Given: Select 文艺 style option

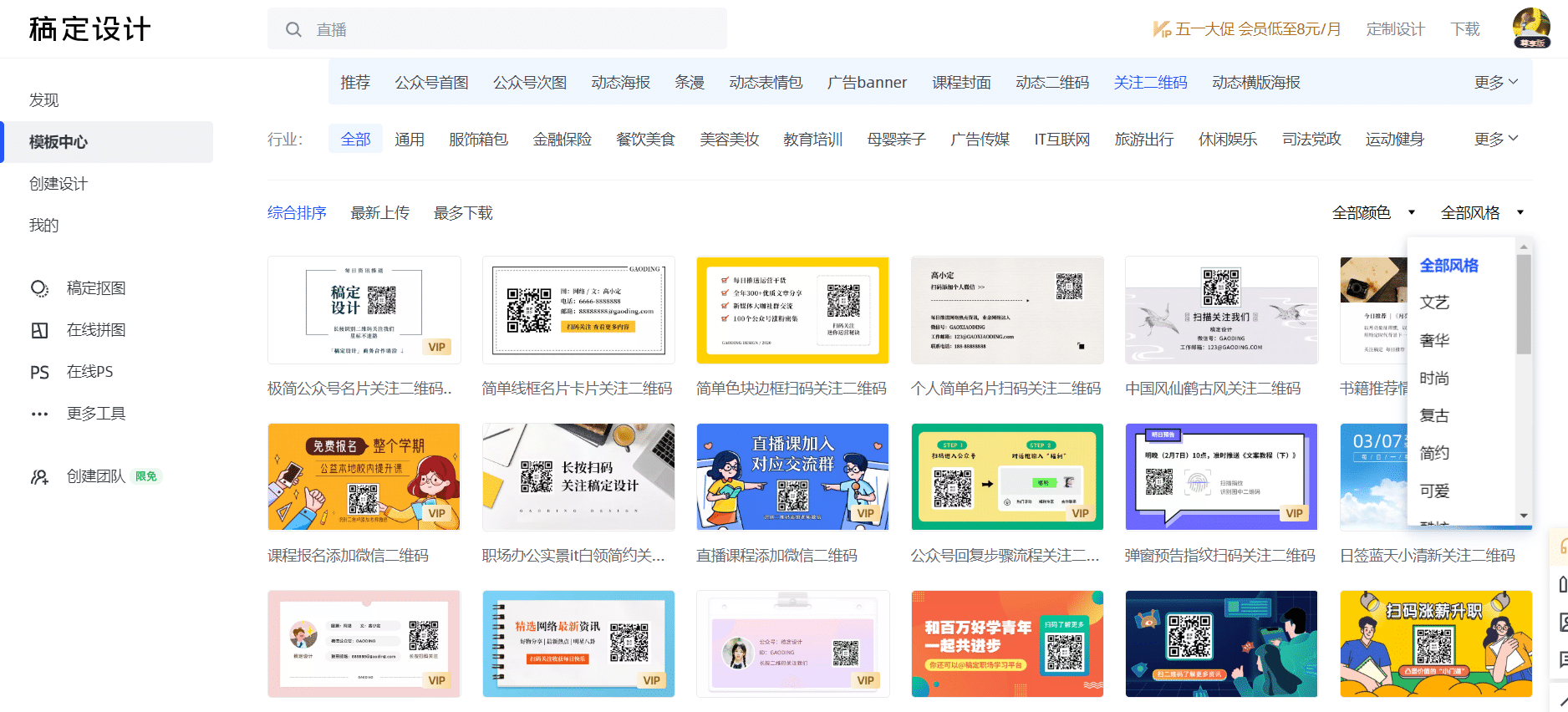Looking at the screenshot, I should pyautogui.click(x=1434, y=303).
